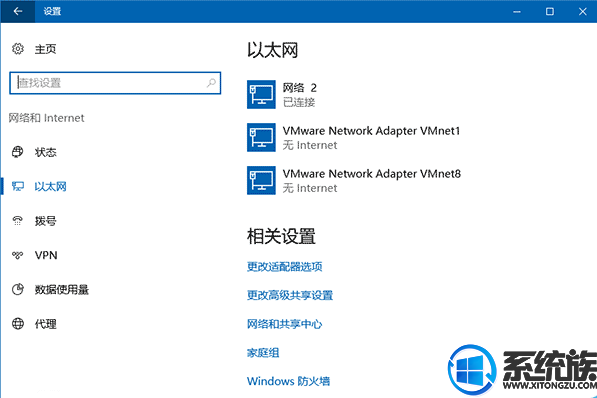Click the 查找设置 search field
597x398 pixels.
click(115, 83)
